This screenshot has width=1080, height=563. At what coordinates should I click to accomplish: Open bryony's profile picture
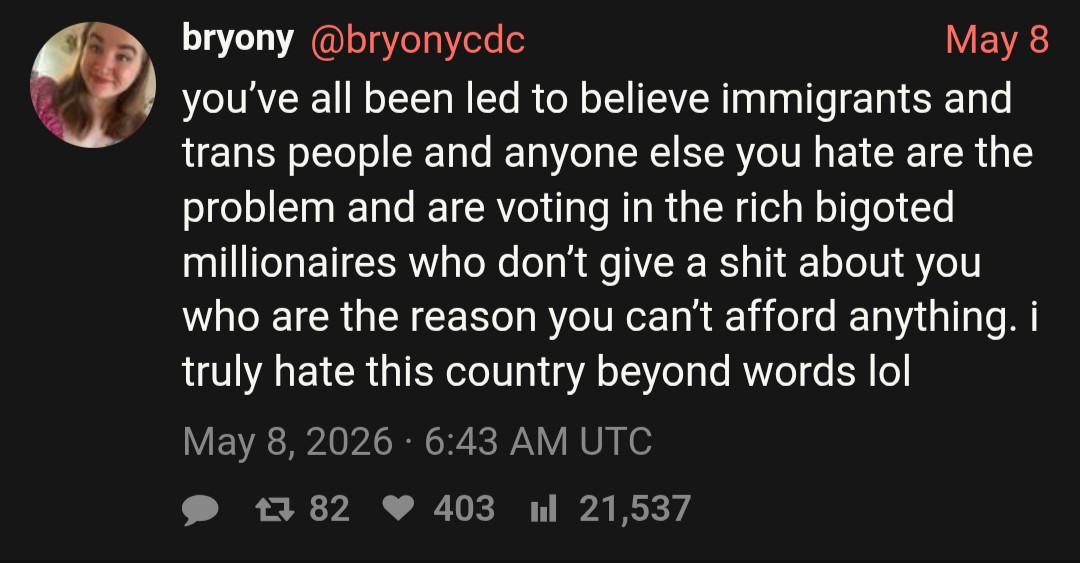[x=93, y=84]
